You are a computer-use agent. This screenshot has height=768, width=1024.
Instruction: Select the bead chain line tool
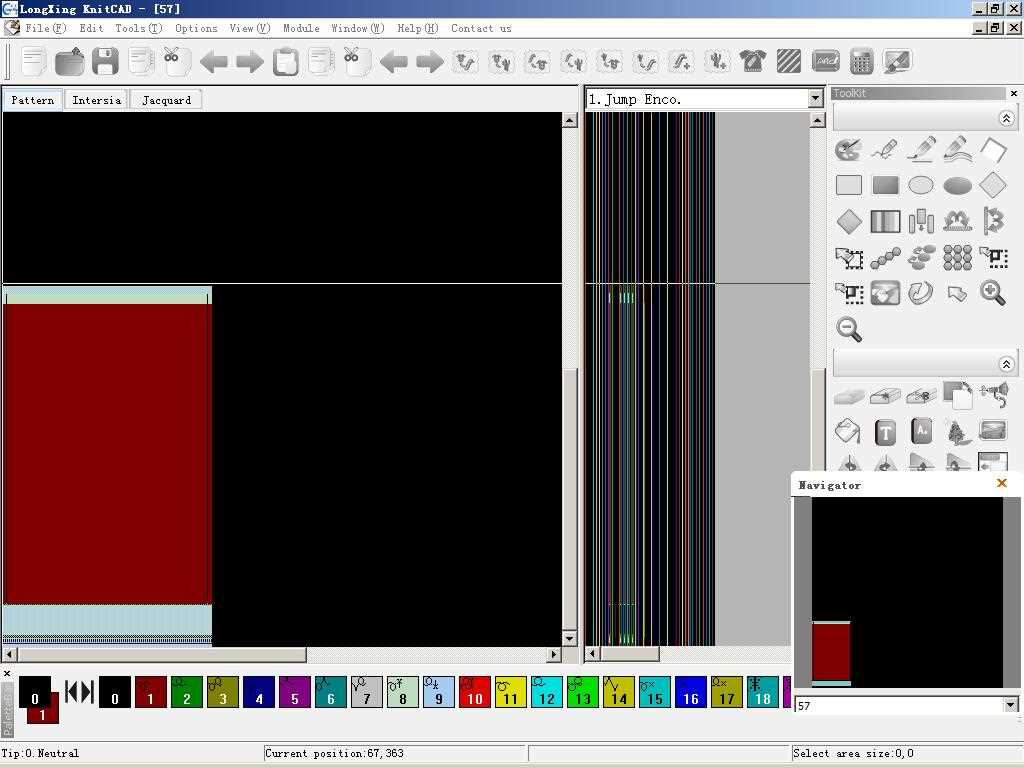[886, 257]
